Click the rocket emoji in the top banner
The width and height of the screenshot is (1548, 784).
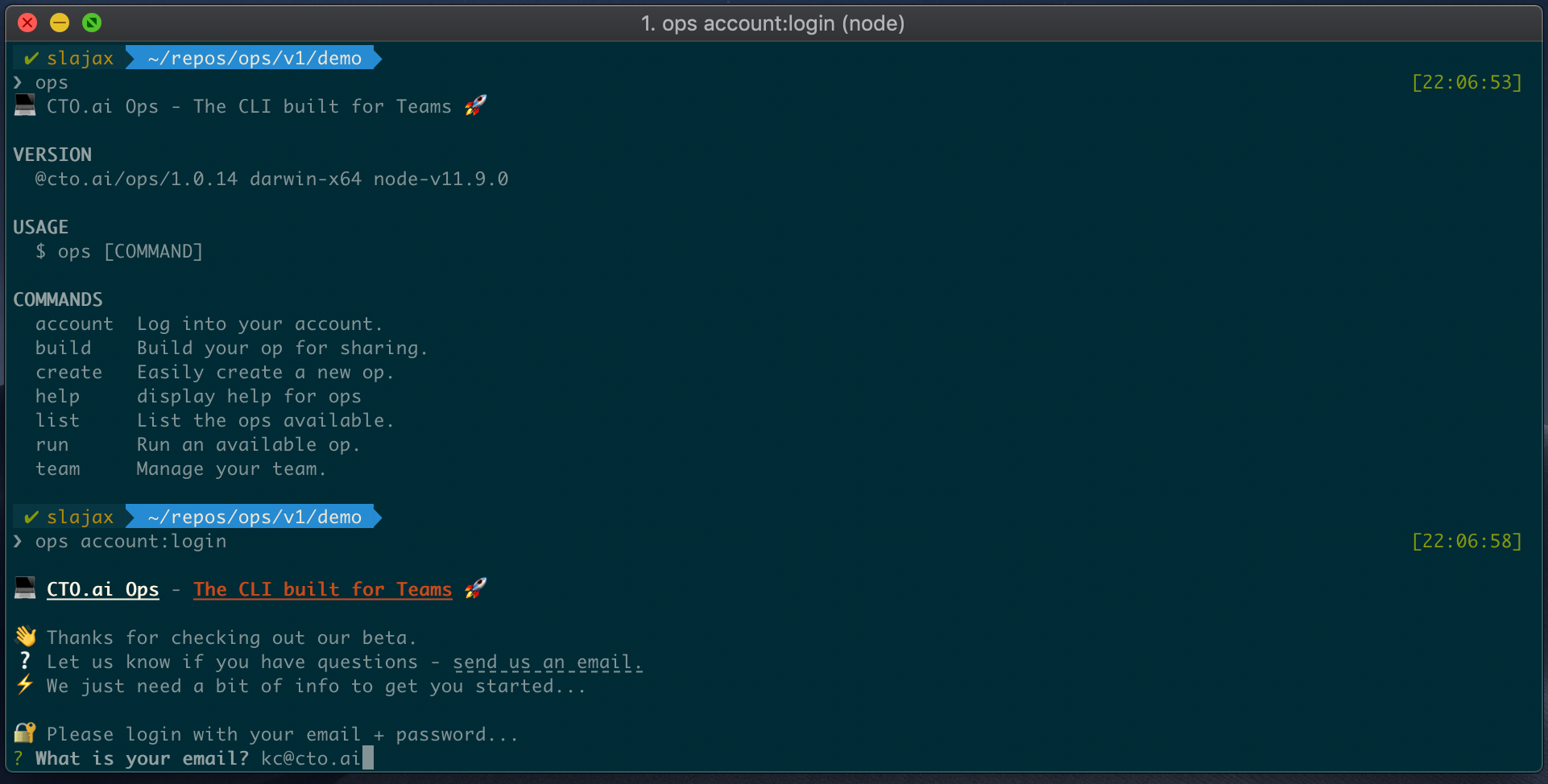click(475, 105)
